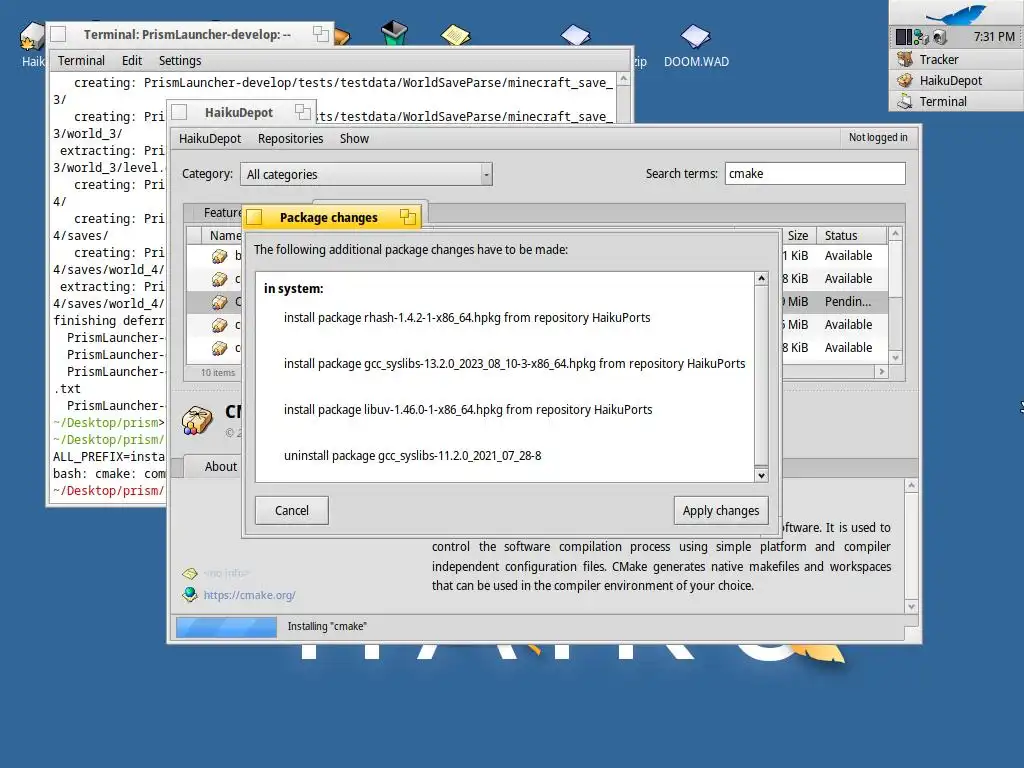Open the Settings menu in Terminal window

point(180,61)
